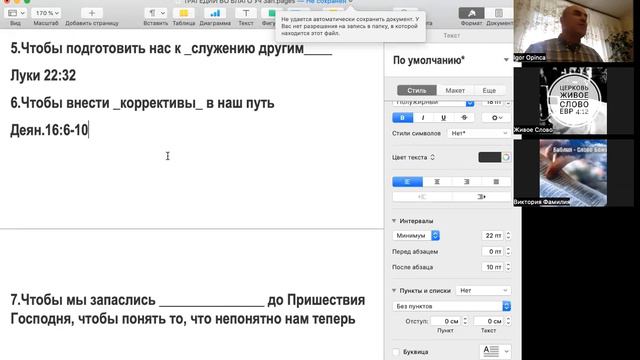Click the font size field
The image size is (640, 360).
tap(493, 102)
